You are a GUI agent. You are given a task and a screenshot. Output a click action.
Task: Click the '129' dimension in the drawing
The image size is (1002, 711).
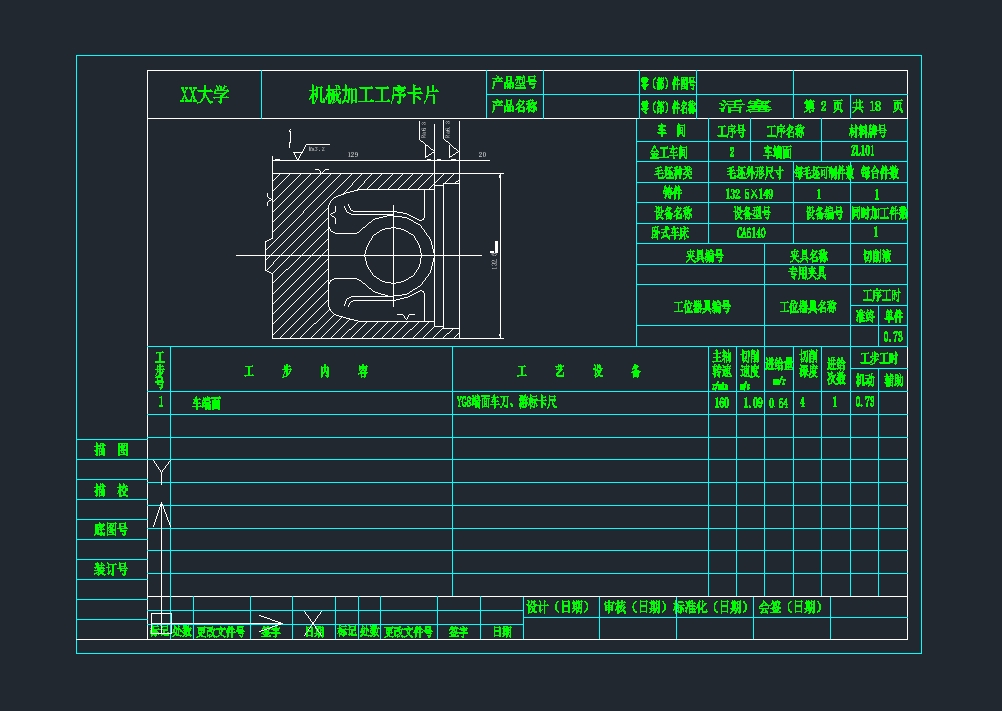353,154
